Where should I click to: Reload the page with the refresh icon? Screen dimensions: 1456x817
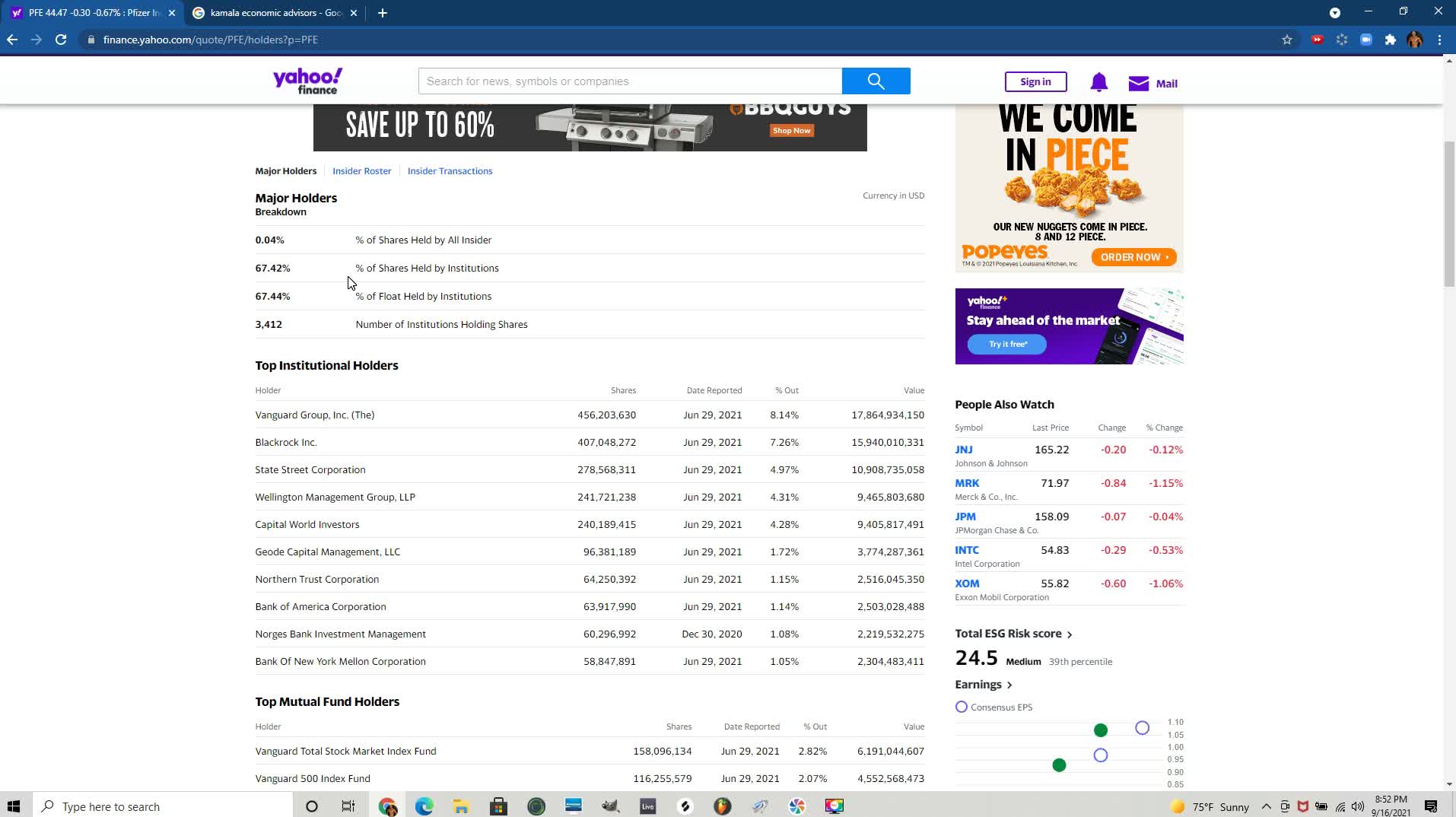61,40
